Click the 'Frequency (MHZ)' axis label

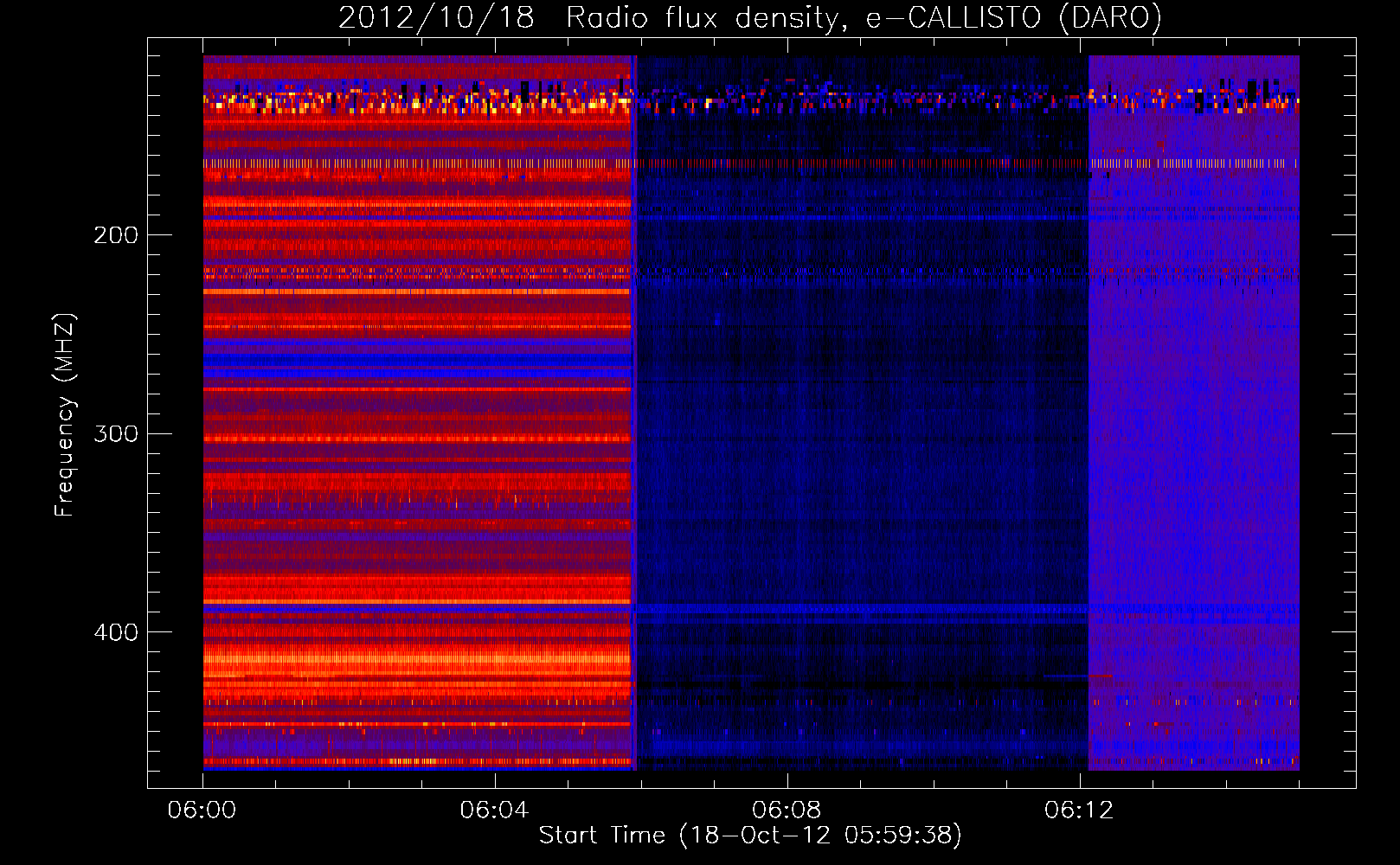[65, 415]
